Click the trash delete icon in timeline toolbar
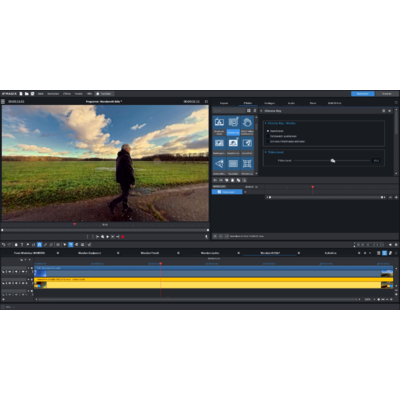Image resolution: width=400 pixels, height=400 pixels. (x=16, y=245)
